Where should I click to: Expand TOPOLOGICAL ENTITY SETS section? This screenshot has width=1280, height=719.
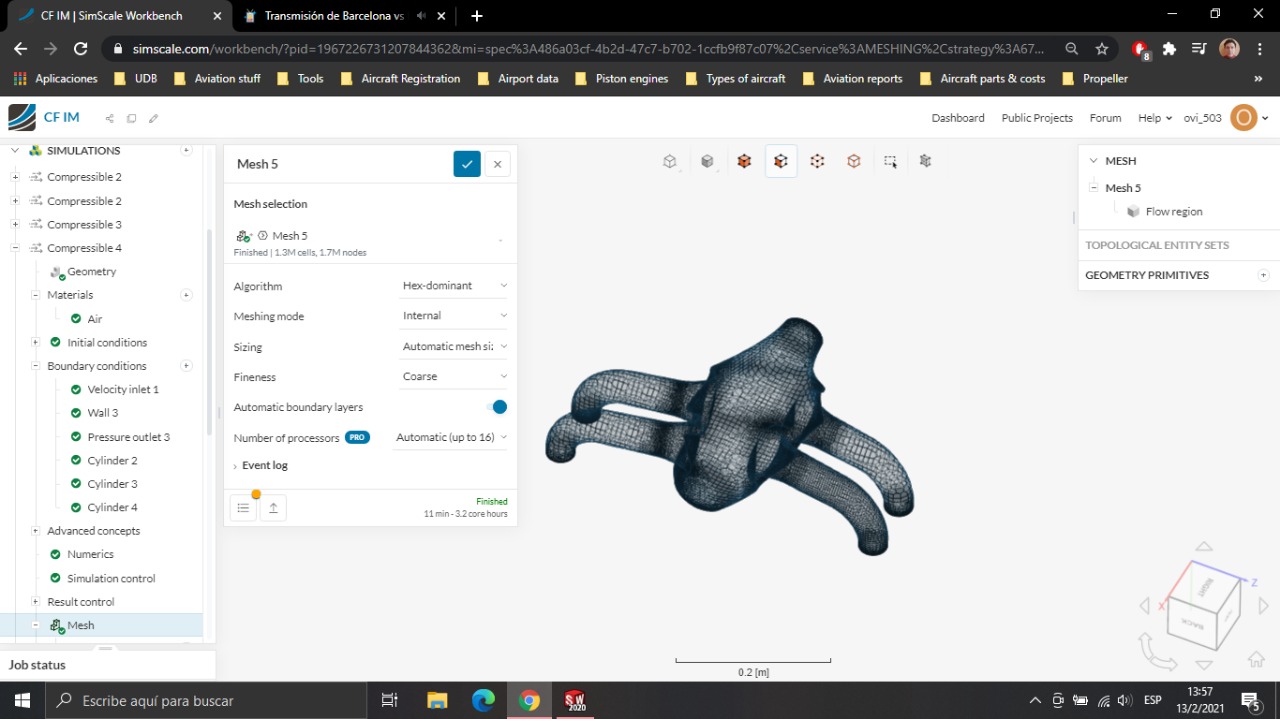tap(1157, 245)
